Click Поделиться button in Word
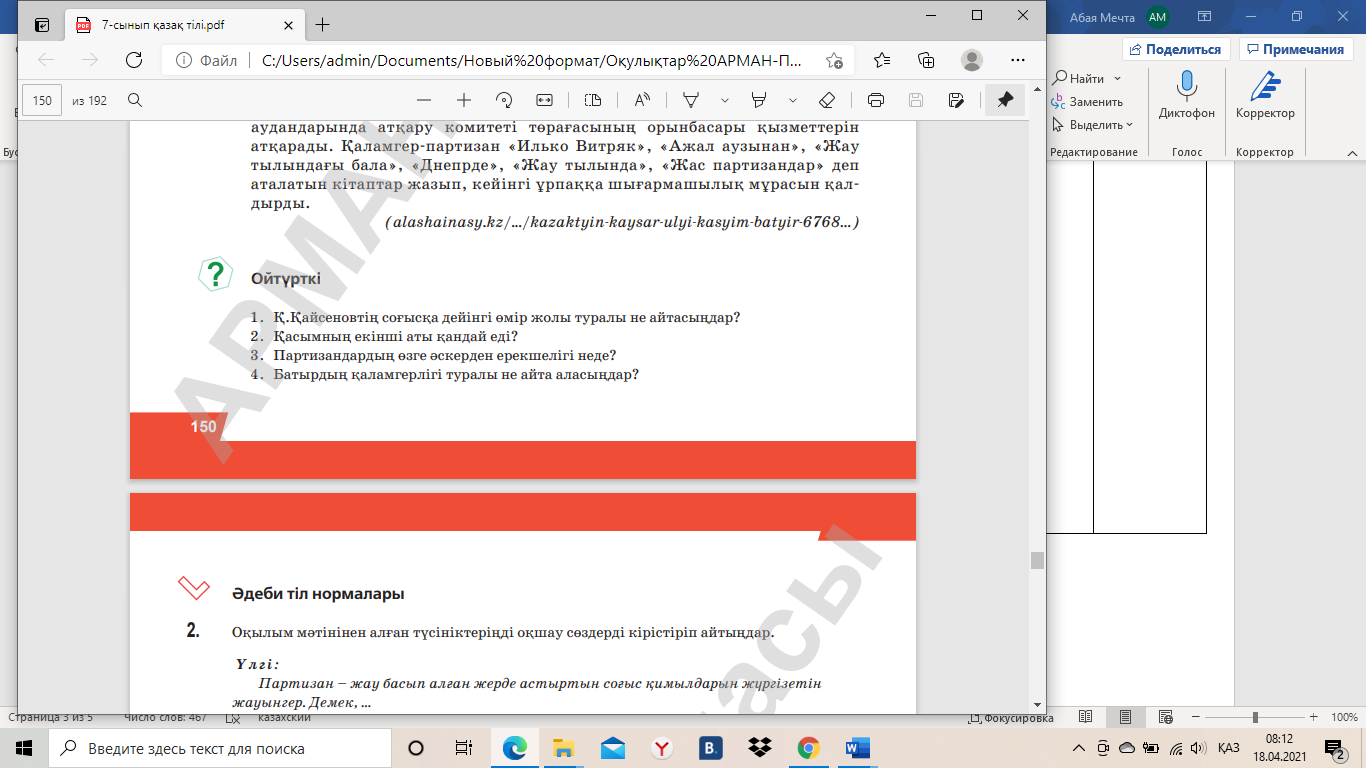 click(1176, 49)
